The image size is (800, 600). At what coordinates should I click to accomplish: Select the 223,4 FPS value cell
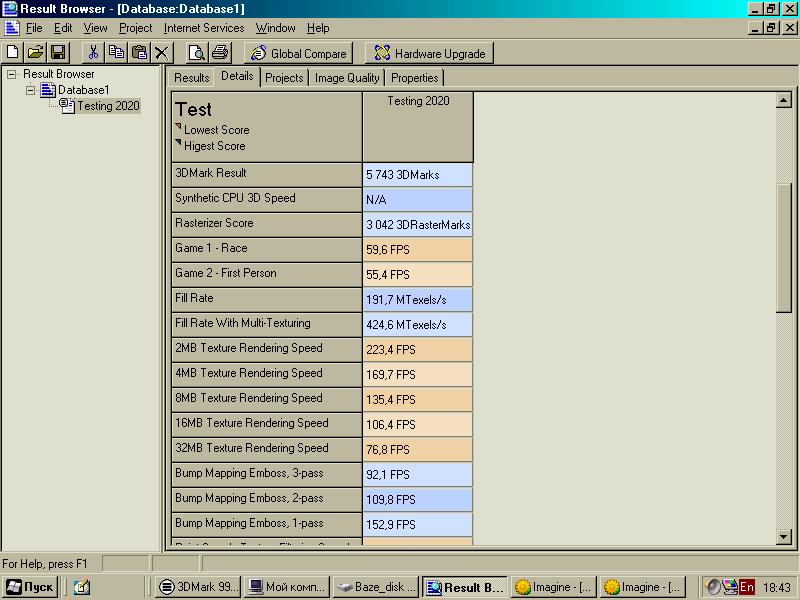tap(417, 350)
